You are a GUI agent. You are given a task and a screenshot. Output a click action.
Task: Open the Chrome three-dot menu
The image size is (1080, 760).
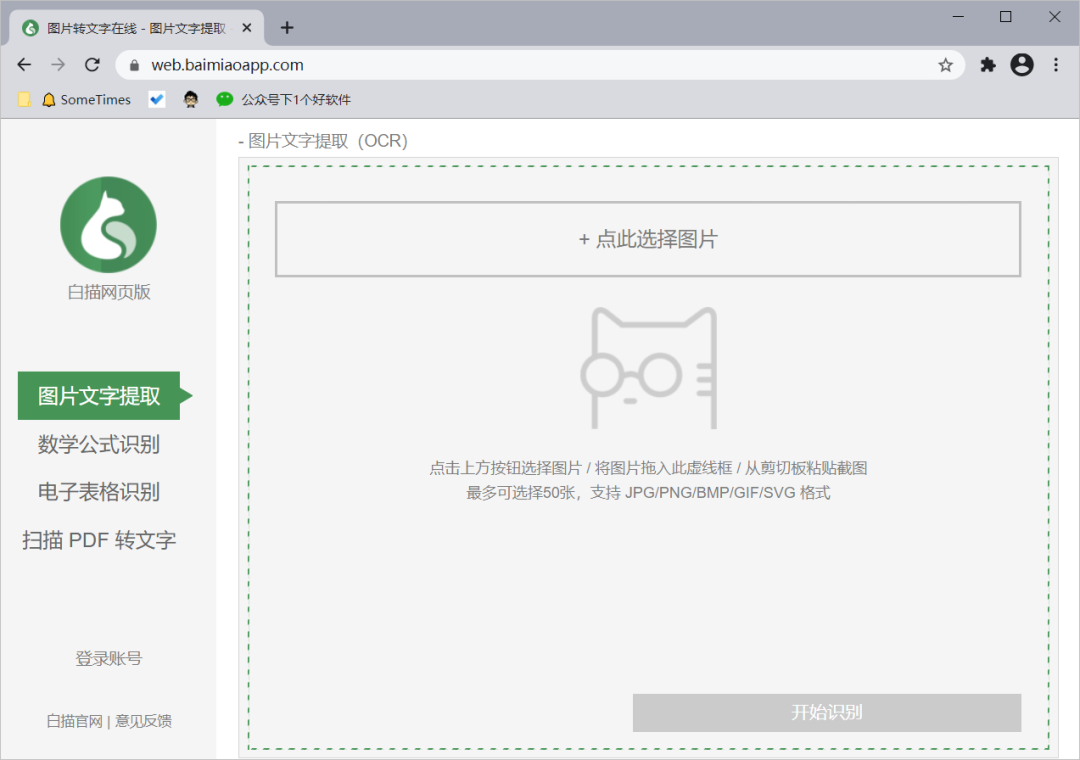1056,65
